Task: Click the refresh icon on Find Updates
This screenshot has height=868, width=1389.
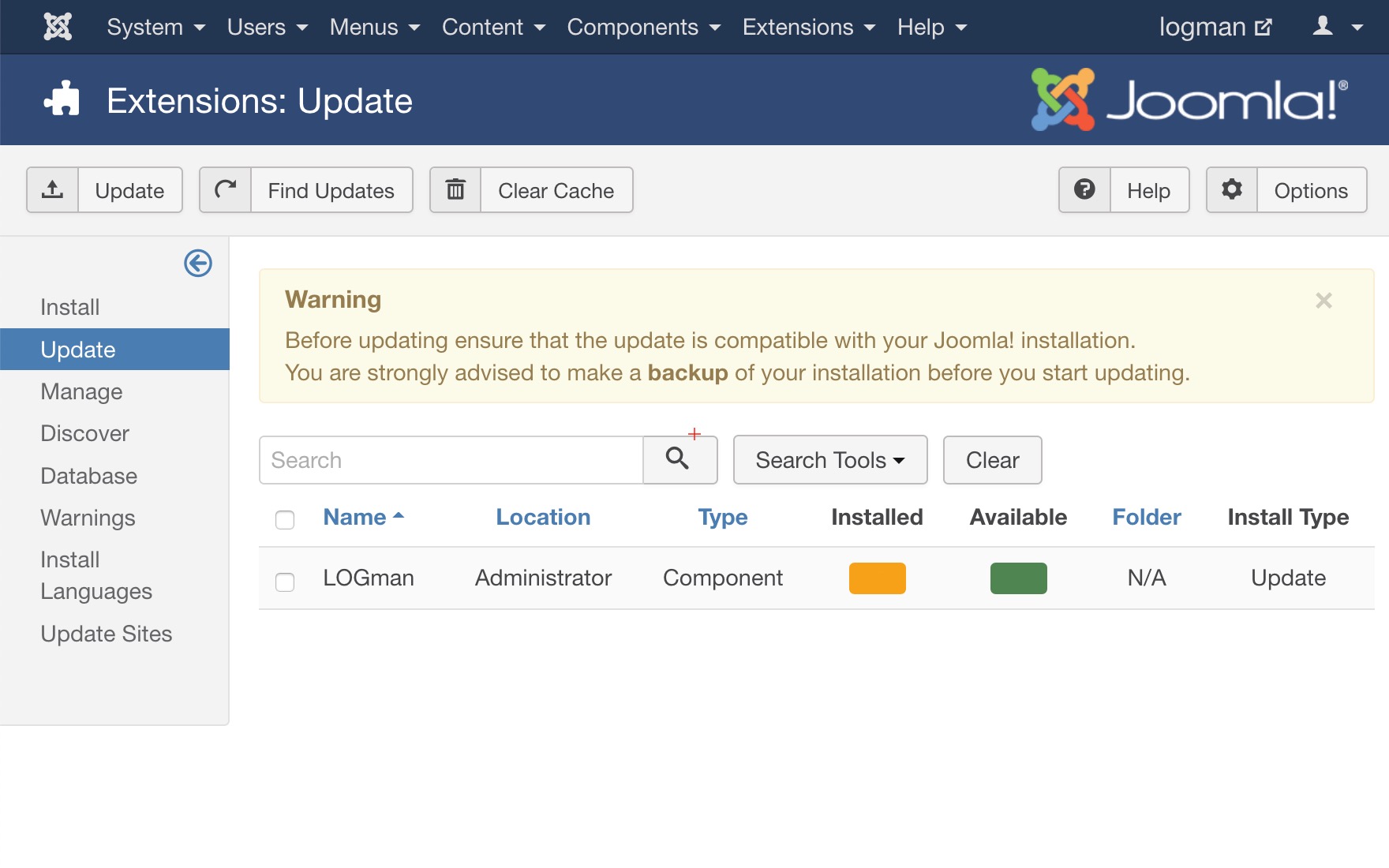Action: (x=226, y=189)
